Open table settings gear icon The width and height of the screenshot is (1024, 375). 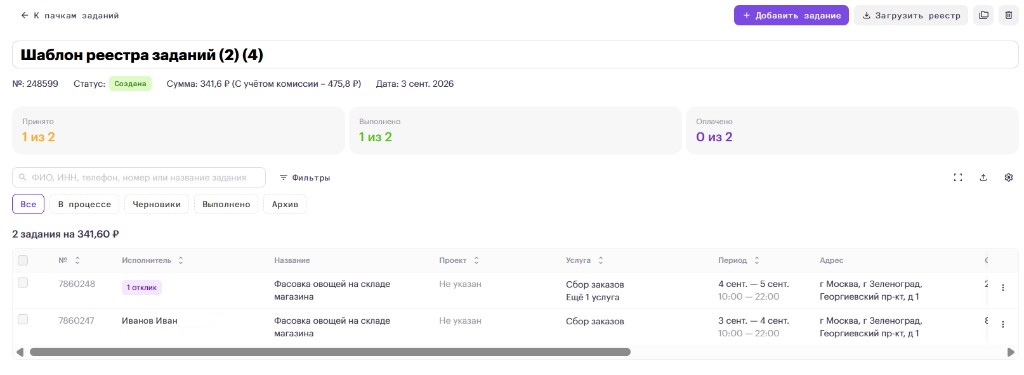click(1008, 177)
